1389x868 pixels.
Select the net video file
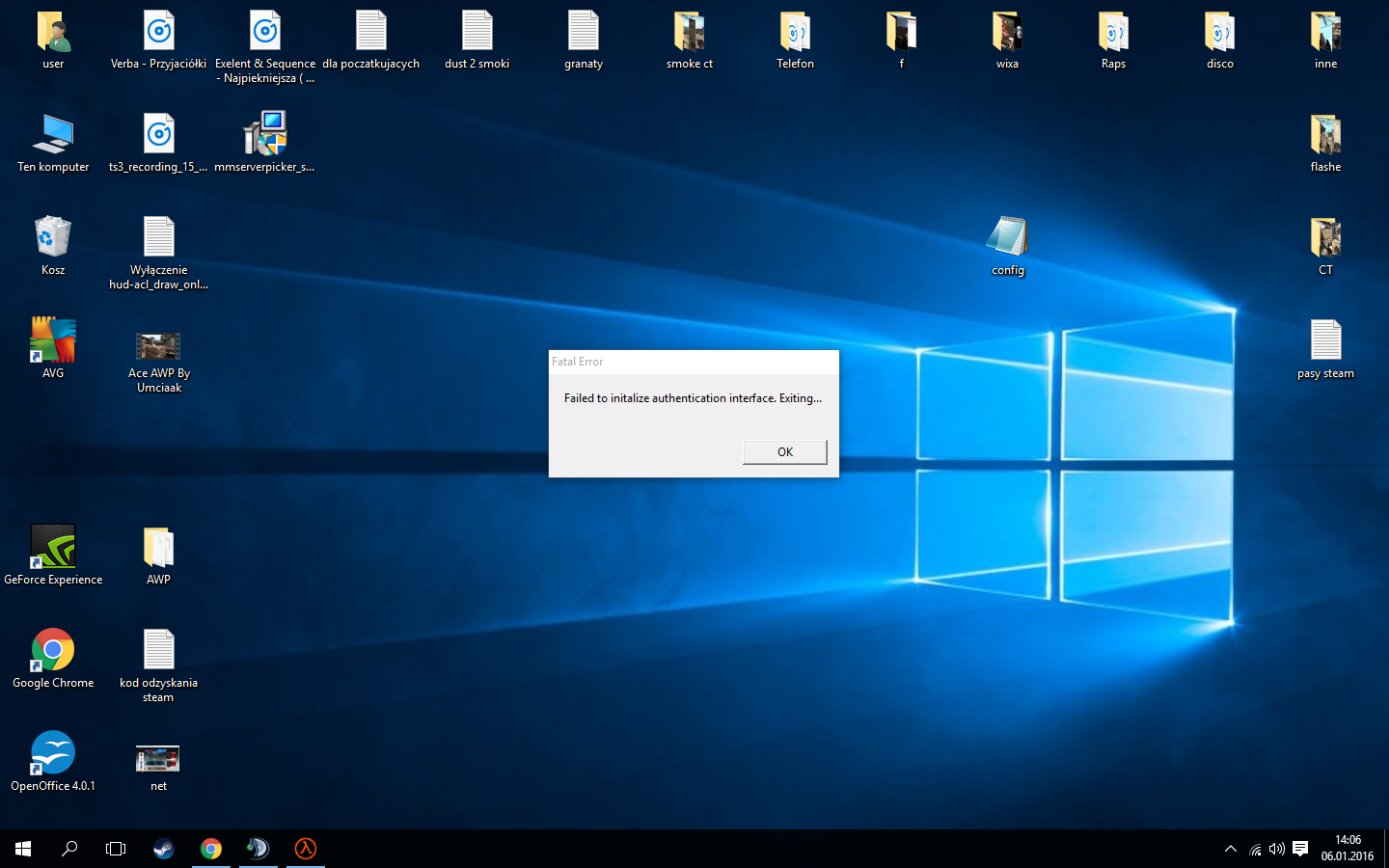point(158,768)
